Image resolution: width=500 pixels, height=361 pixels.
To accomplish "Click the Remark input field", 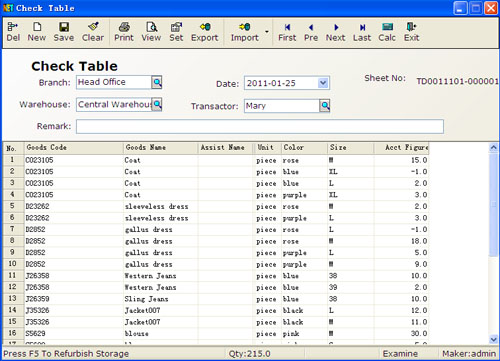I will tap(260, 127).
